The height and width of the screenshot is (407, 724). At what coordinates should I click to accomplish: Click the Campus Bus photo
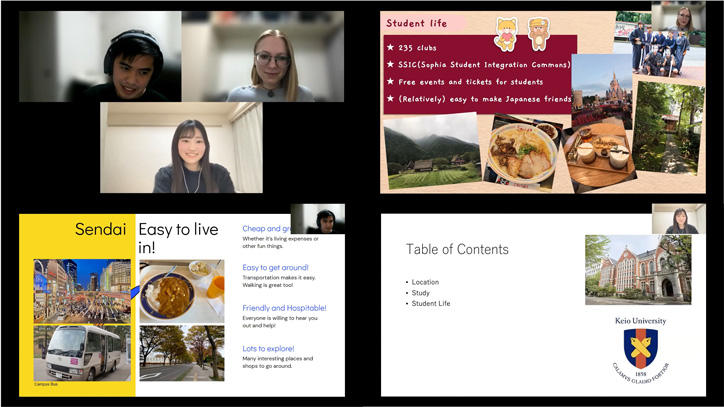tap(81, 351)
